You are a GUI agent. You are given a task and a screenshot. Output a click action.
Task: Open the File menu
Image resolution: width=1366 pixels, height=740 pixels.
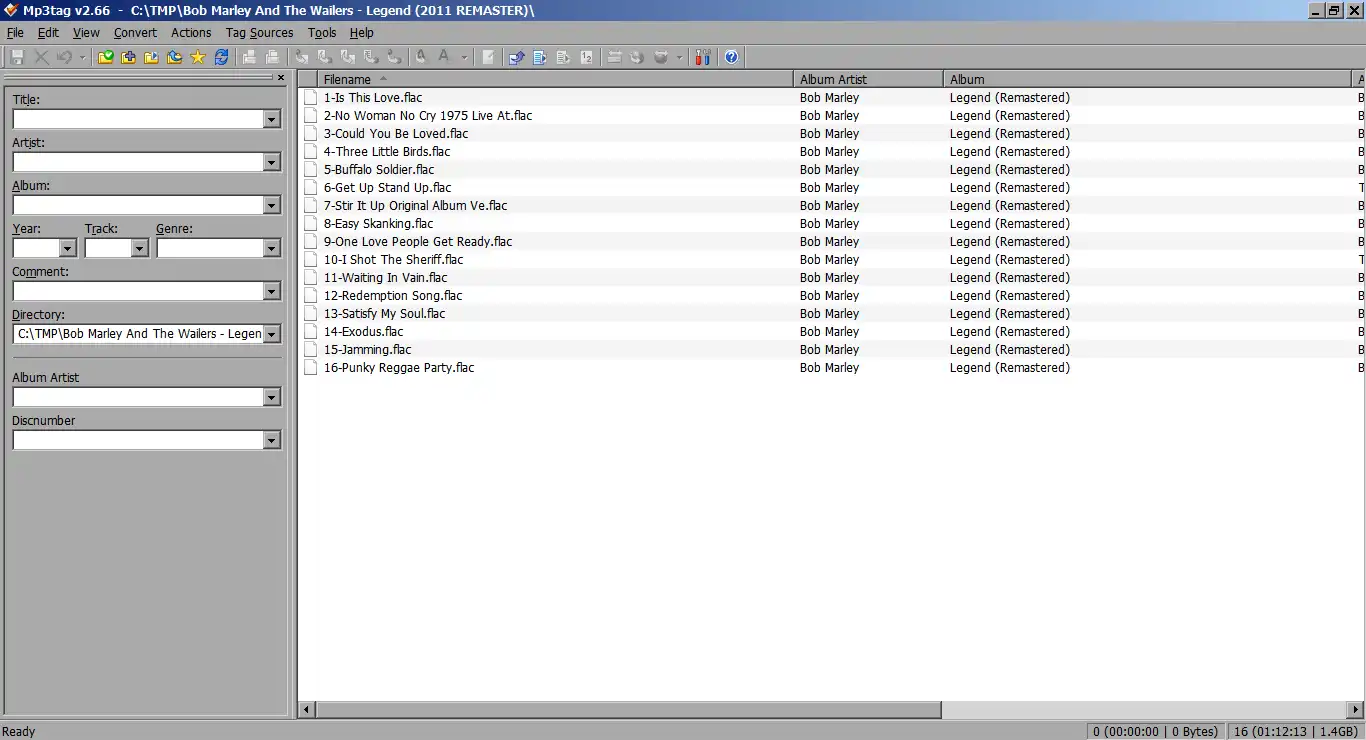pyautogui.click(x=15, y=32)
